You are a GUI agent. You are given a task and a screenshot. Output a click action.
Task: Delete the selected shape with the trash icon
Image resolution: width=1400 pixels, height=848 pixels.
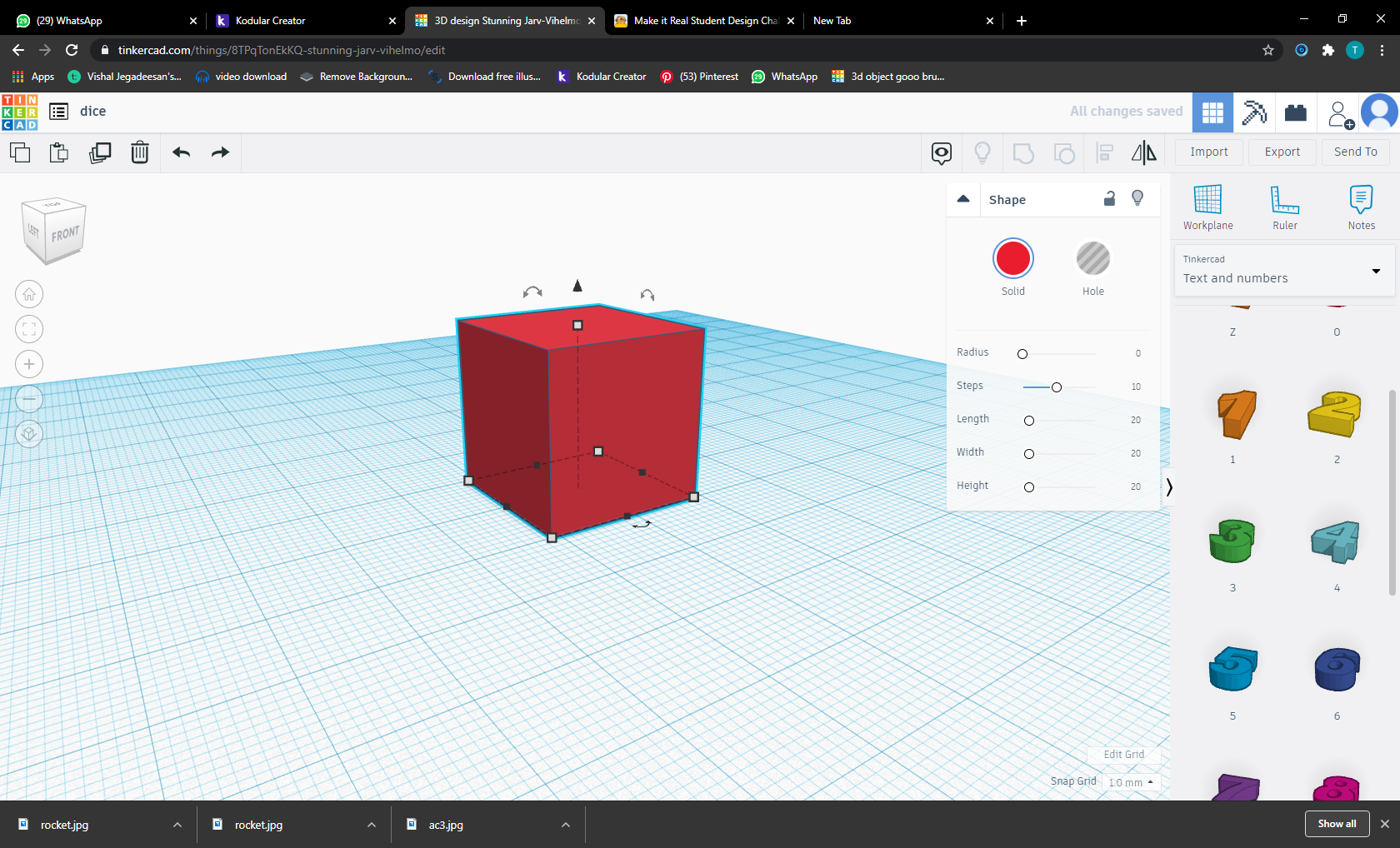click(x=140, y=152)
